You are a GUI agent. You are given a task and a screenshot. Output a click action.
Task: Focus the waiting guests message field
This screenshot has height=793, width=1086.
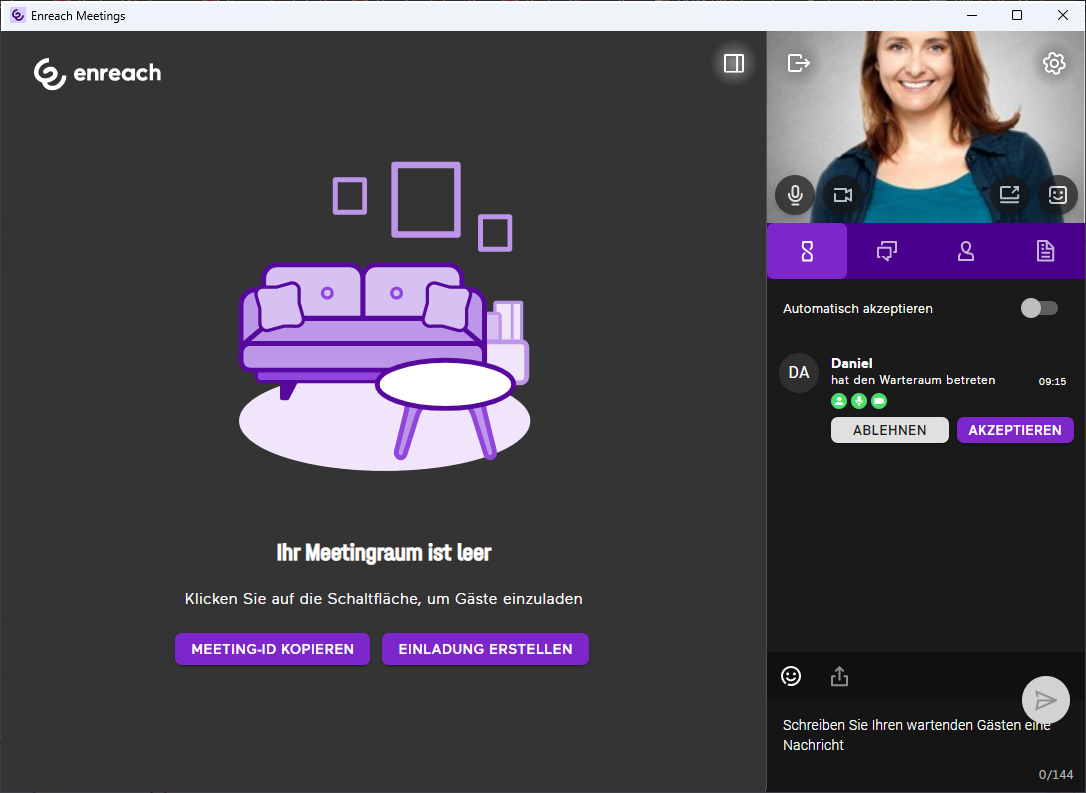click(x=900, y=735)
